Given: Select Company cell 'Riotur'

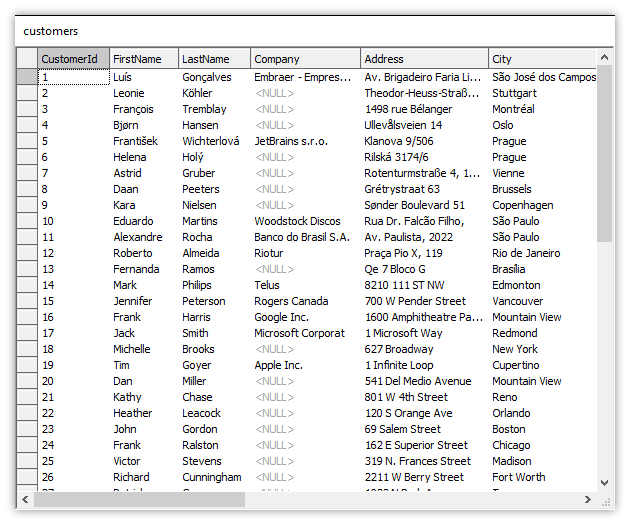Looking at the screenshot, I should pos(305,253).
